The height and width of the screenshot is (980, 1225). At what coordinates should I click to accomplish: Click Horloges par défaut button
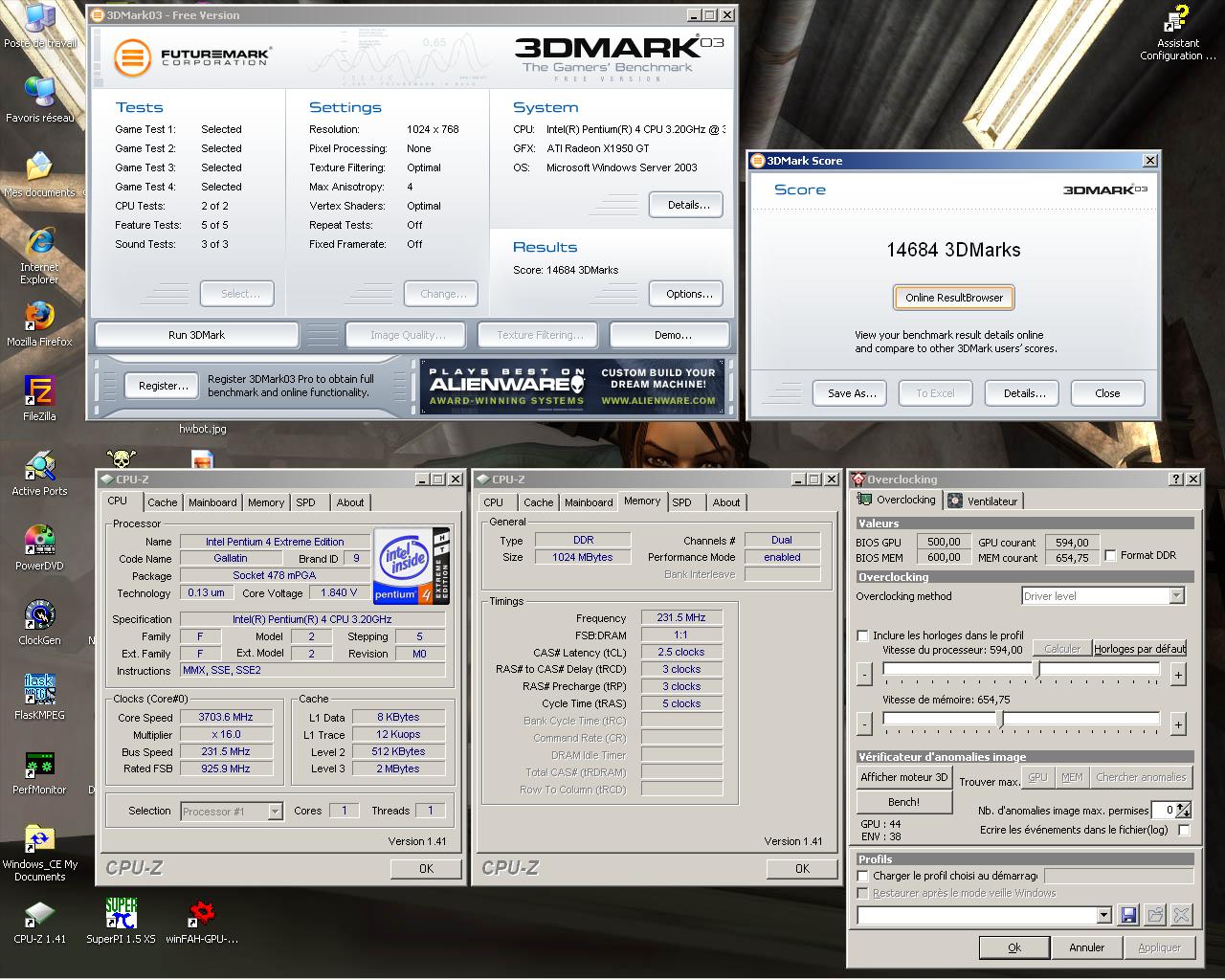[1140, 649]
